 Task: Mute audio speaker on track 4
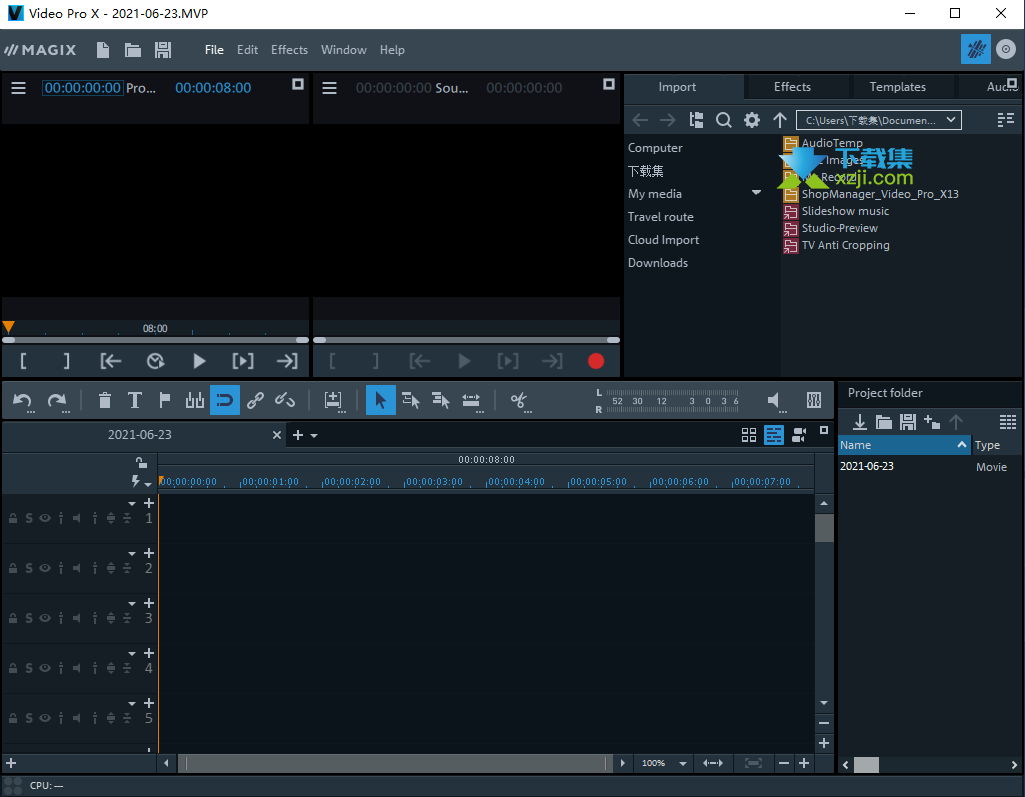pyautogui.click(x=77, y=668)
